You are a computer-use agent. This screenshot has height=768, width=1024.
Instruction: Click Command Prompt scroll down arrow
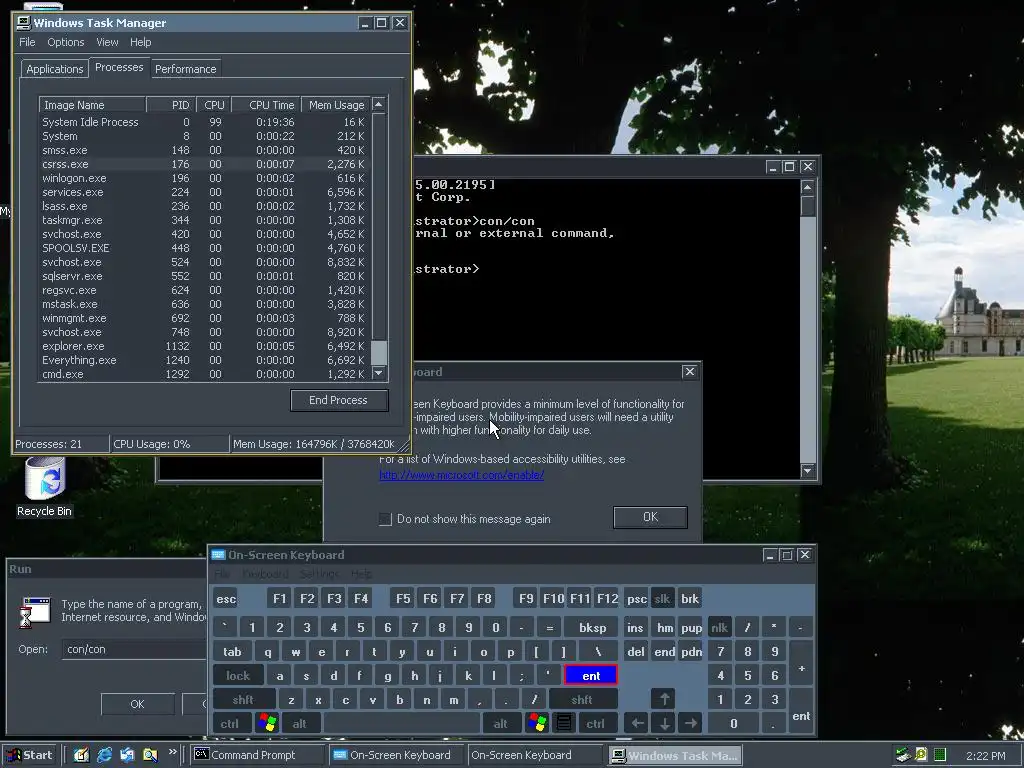tap(808, 471)
